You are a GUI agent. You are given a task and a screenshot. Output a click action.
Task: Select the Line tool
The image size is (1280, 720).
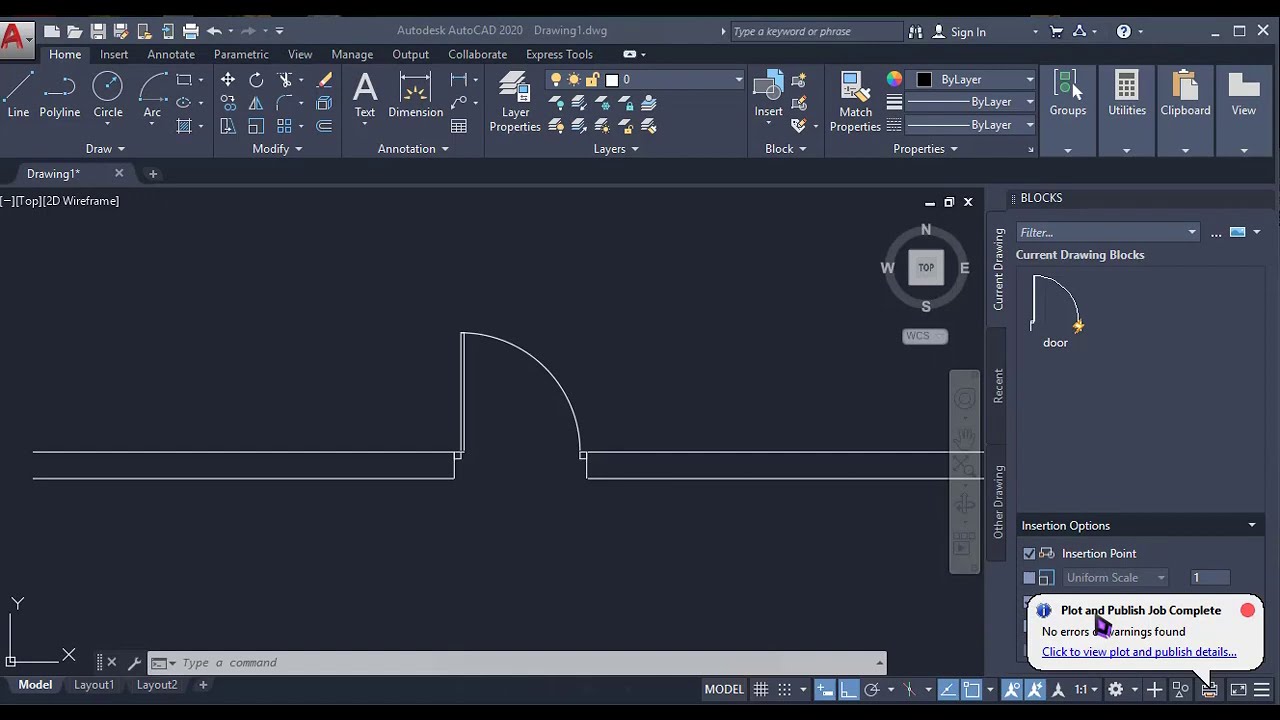[x=18, y=96]
